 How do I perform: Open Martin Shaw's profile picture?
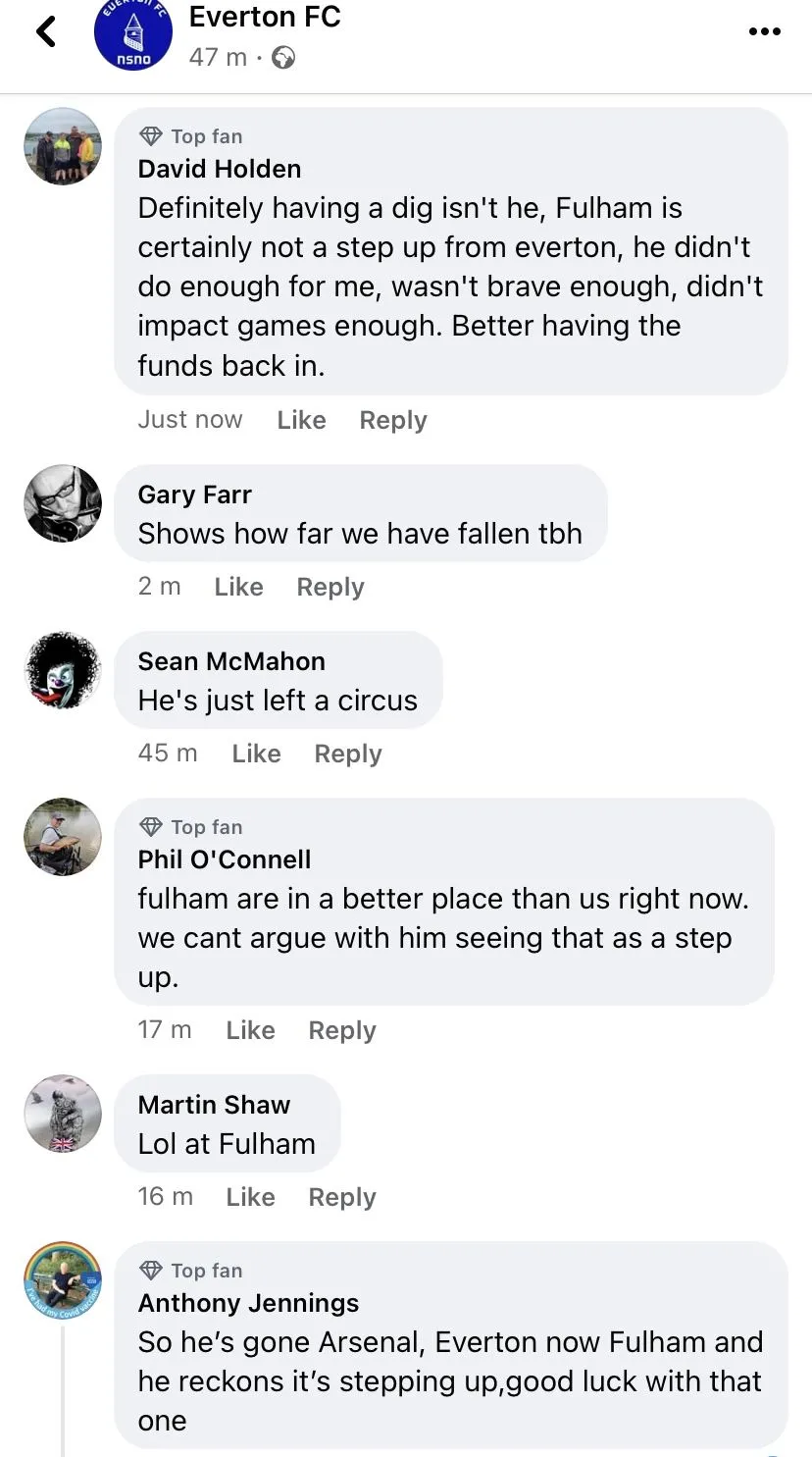pos(63,1114)
